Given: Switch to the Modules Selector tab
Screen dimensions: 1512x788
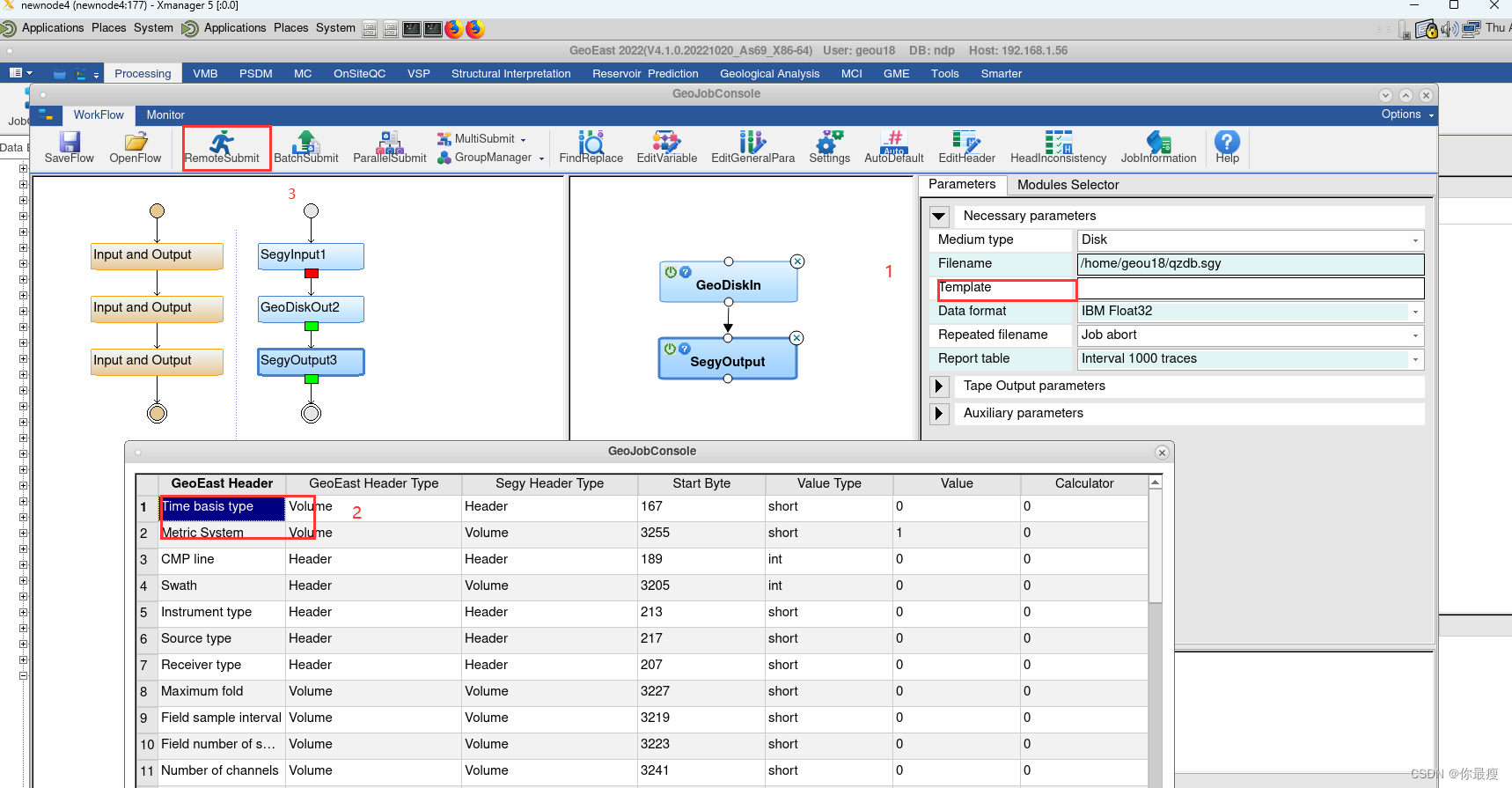Looking at the screenshot, I should tap(1068, 185).
